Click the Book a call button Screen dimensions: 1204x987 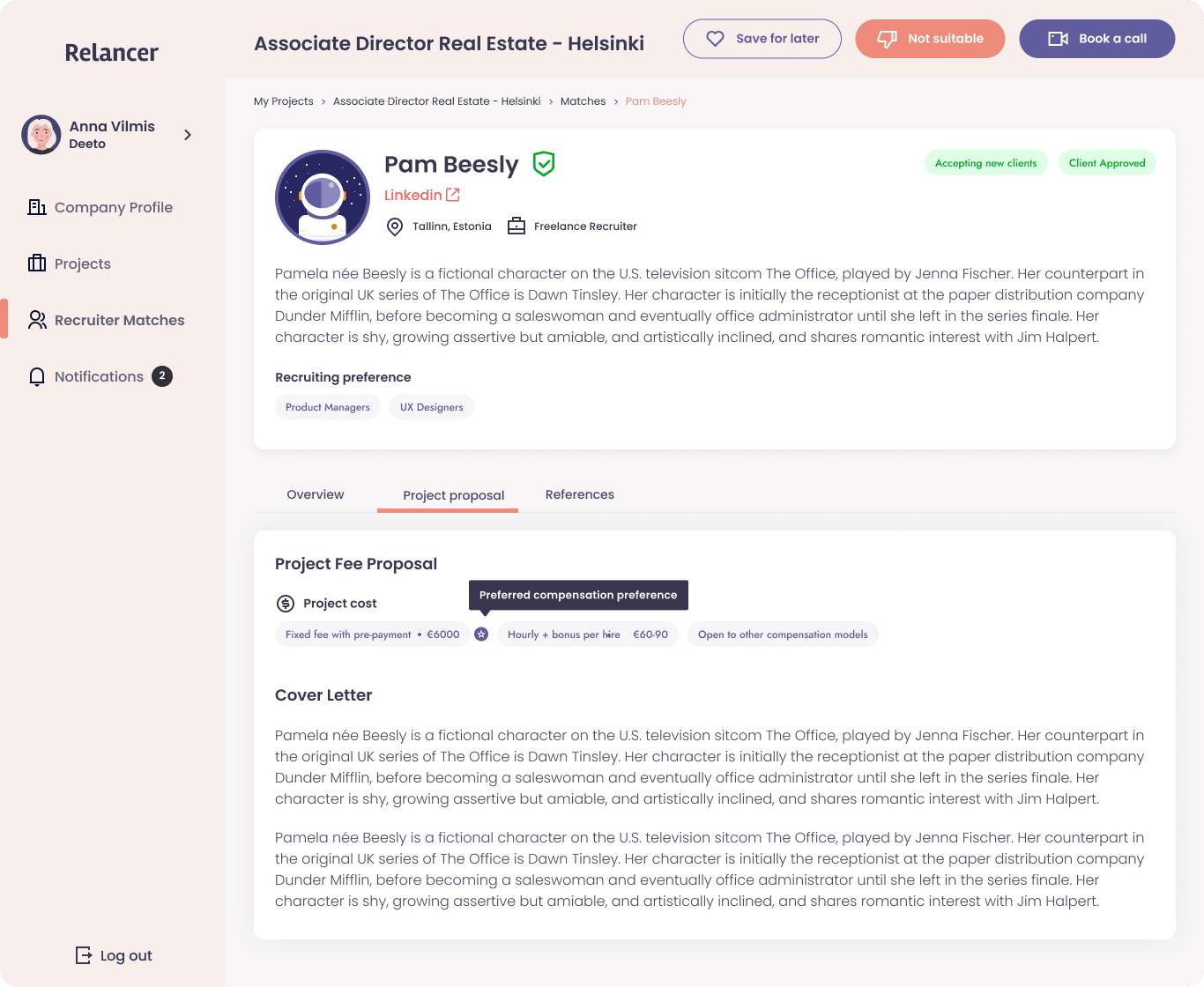(1097, 39)
